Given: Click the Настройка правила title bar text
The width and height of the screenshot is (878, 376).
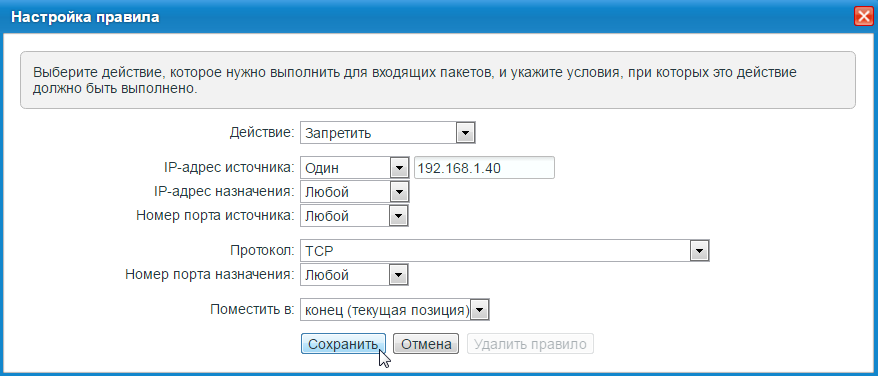Looking at the screenshot, I should [86, 17].
